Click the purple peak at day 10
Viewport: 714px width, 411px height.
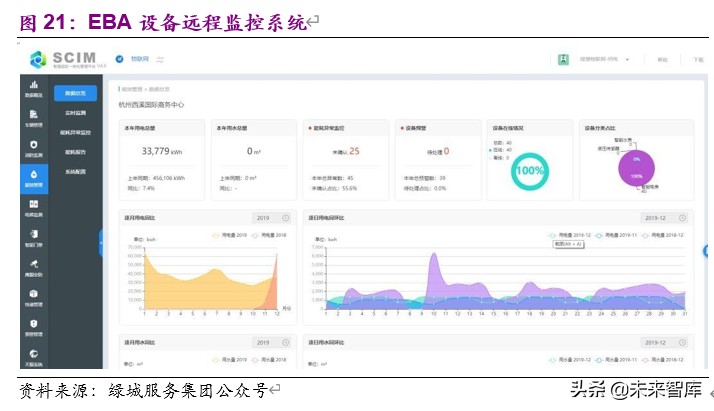coord(434,255)
